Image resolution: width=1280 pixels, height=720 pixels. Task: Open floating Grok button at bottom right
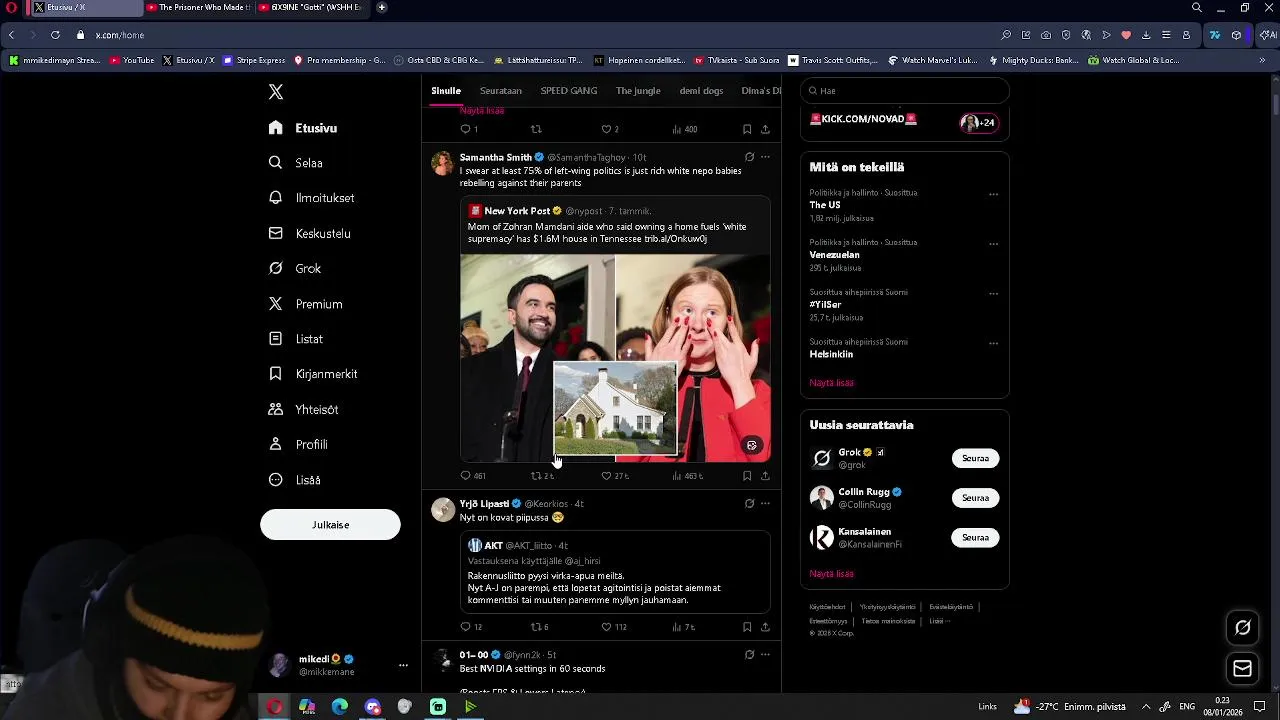click(1243, 628)
